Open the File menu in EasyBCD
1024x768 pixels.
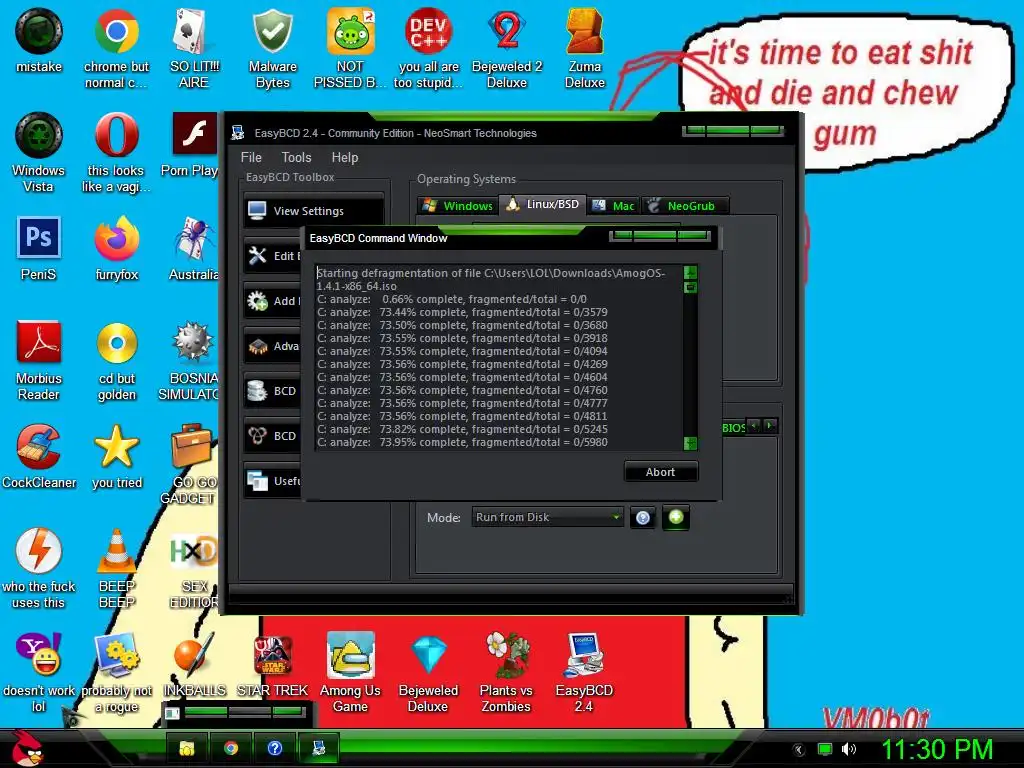coord(251,157)
